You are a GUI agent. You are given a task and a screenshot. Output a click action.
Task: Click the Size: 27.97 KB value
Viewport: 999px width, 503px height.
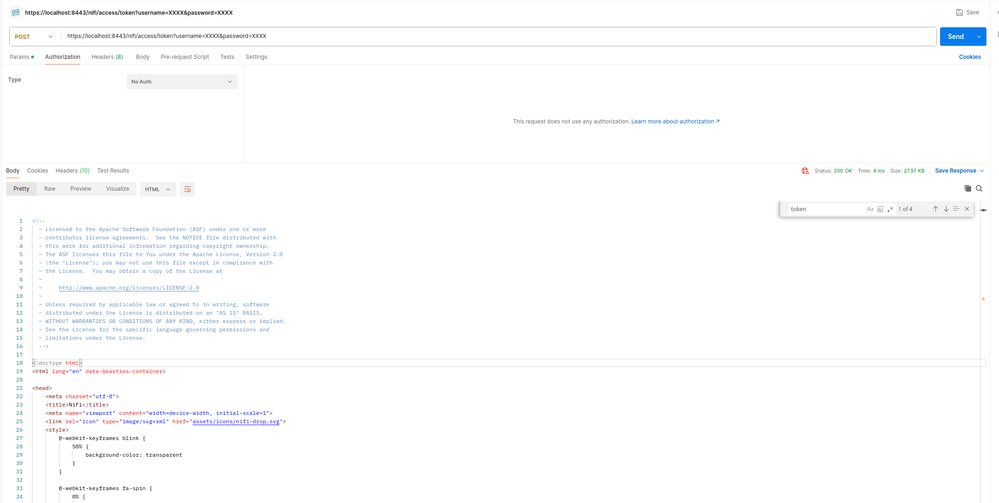(909, 171)
